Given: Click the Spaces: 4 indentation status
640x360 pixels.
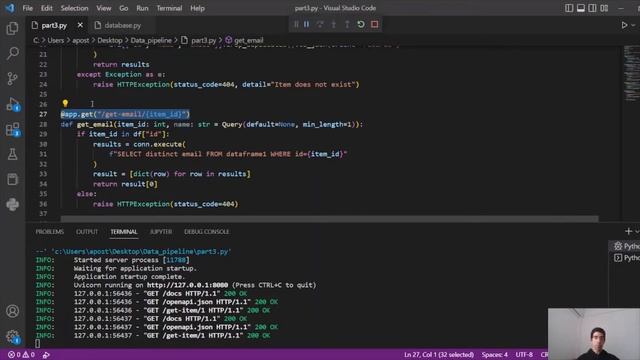Looking at the screenshot, I should click(495, 355).
